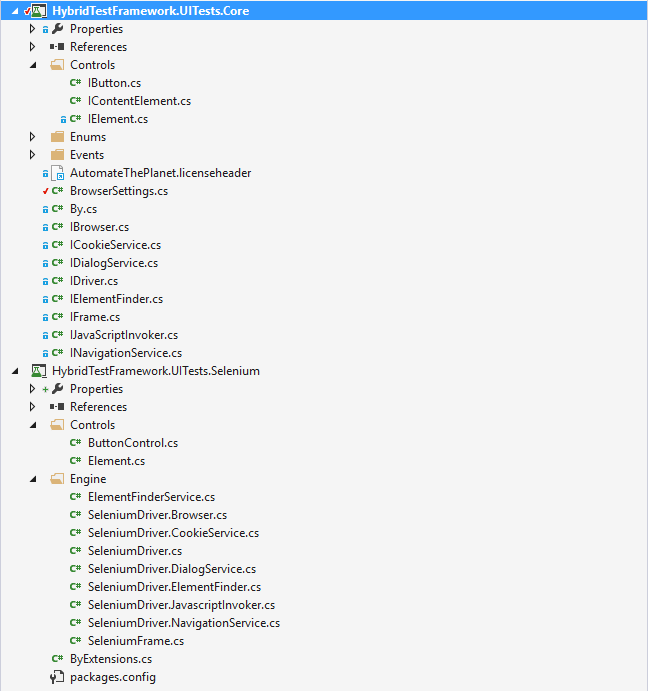Select AutomateThePlanet.licenseheader

pos(160,173)
